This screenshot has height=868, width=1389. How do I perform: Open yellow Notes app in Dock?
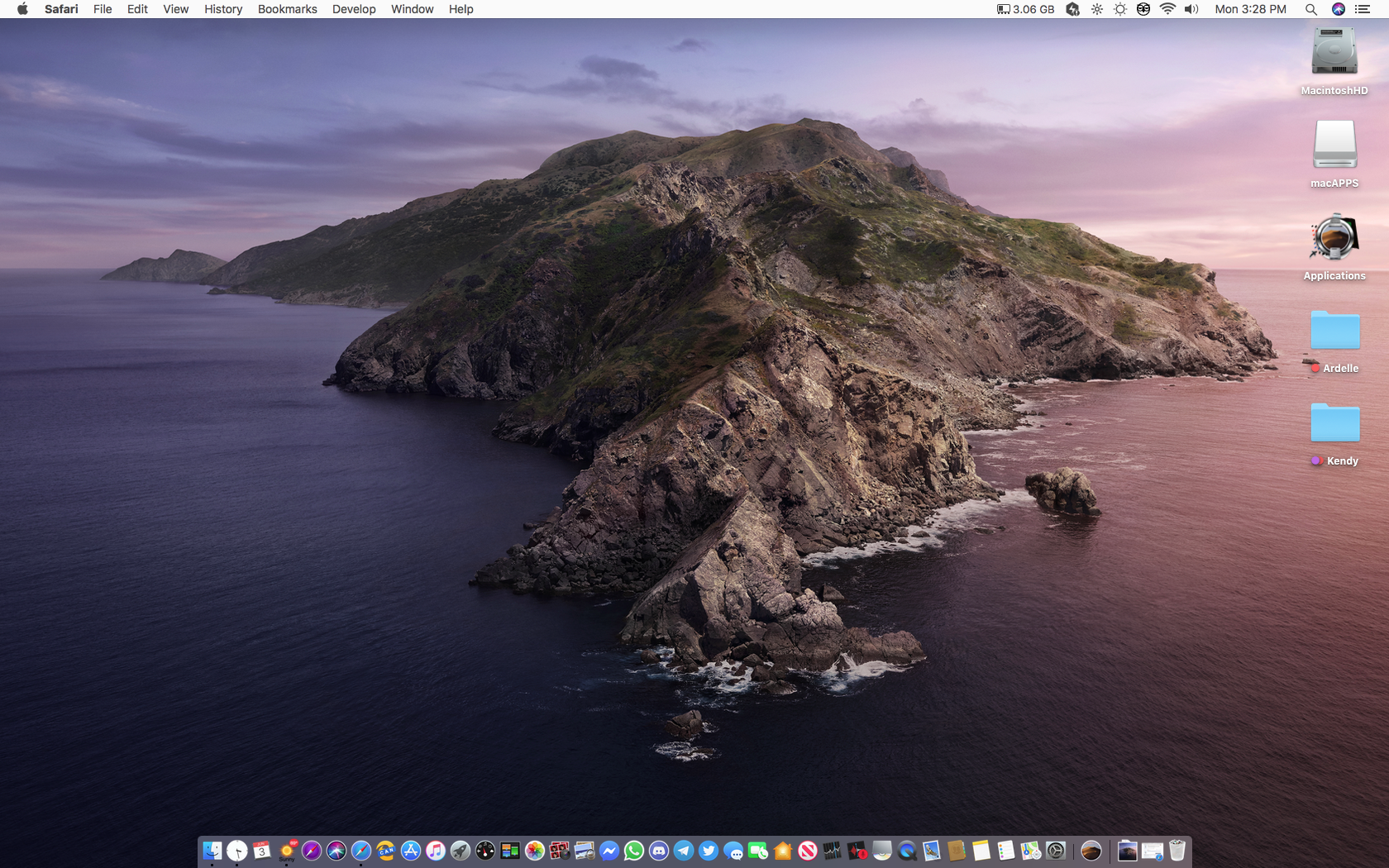point(981,851)
